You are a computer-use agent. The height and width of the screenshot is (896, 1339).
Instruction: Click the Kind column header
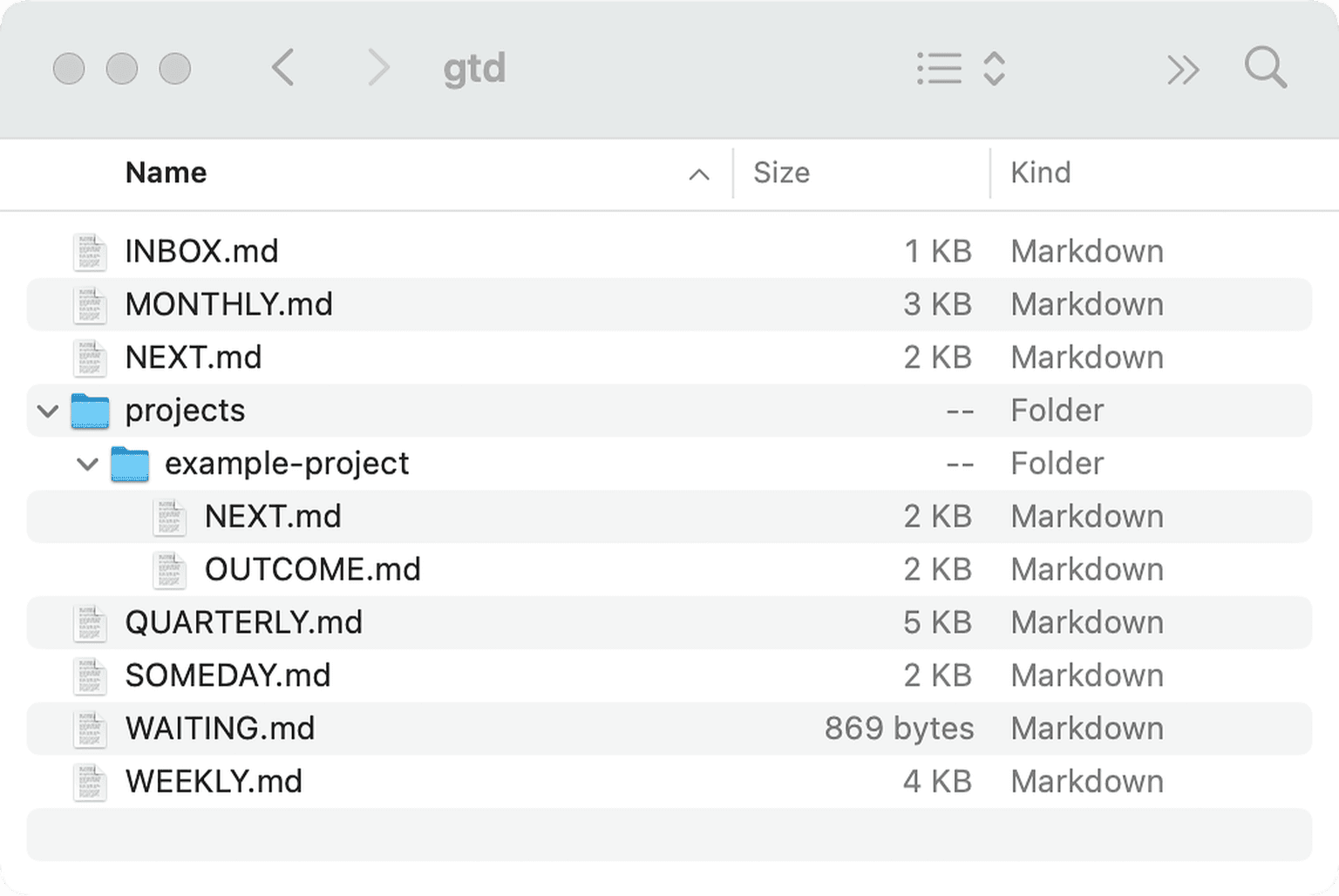click(1041, 173)
